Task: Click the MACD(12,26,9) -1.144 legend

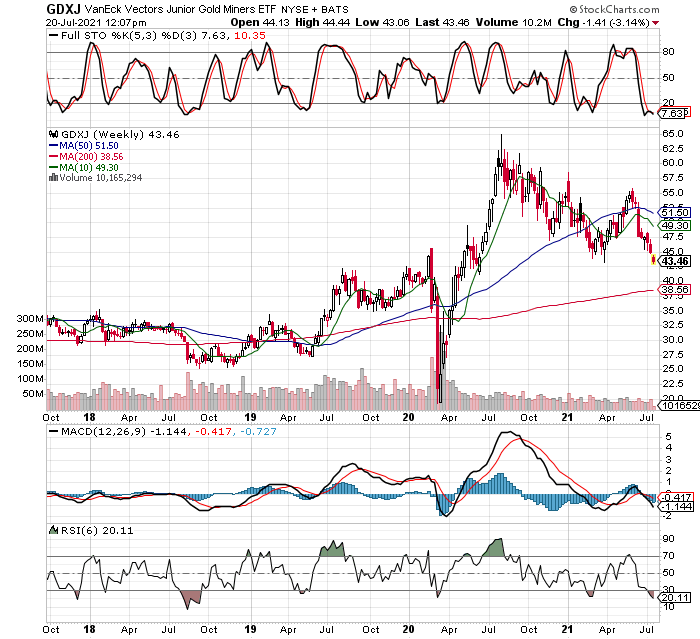Action: point(124,432)
